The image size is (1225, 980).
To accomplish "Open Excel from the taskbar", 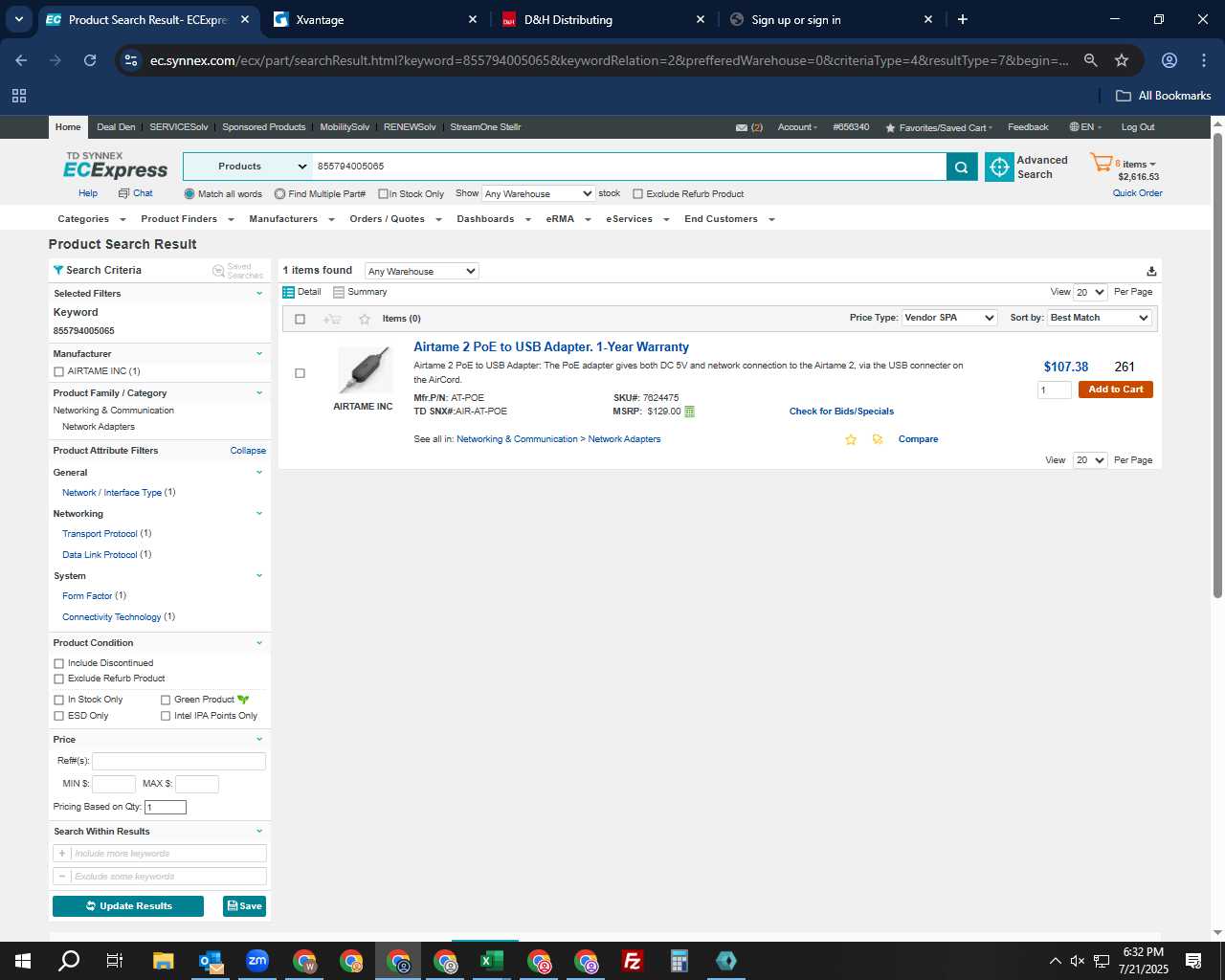I will pyautogui.click(x=492, y=961).
